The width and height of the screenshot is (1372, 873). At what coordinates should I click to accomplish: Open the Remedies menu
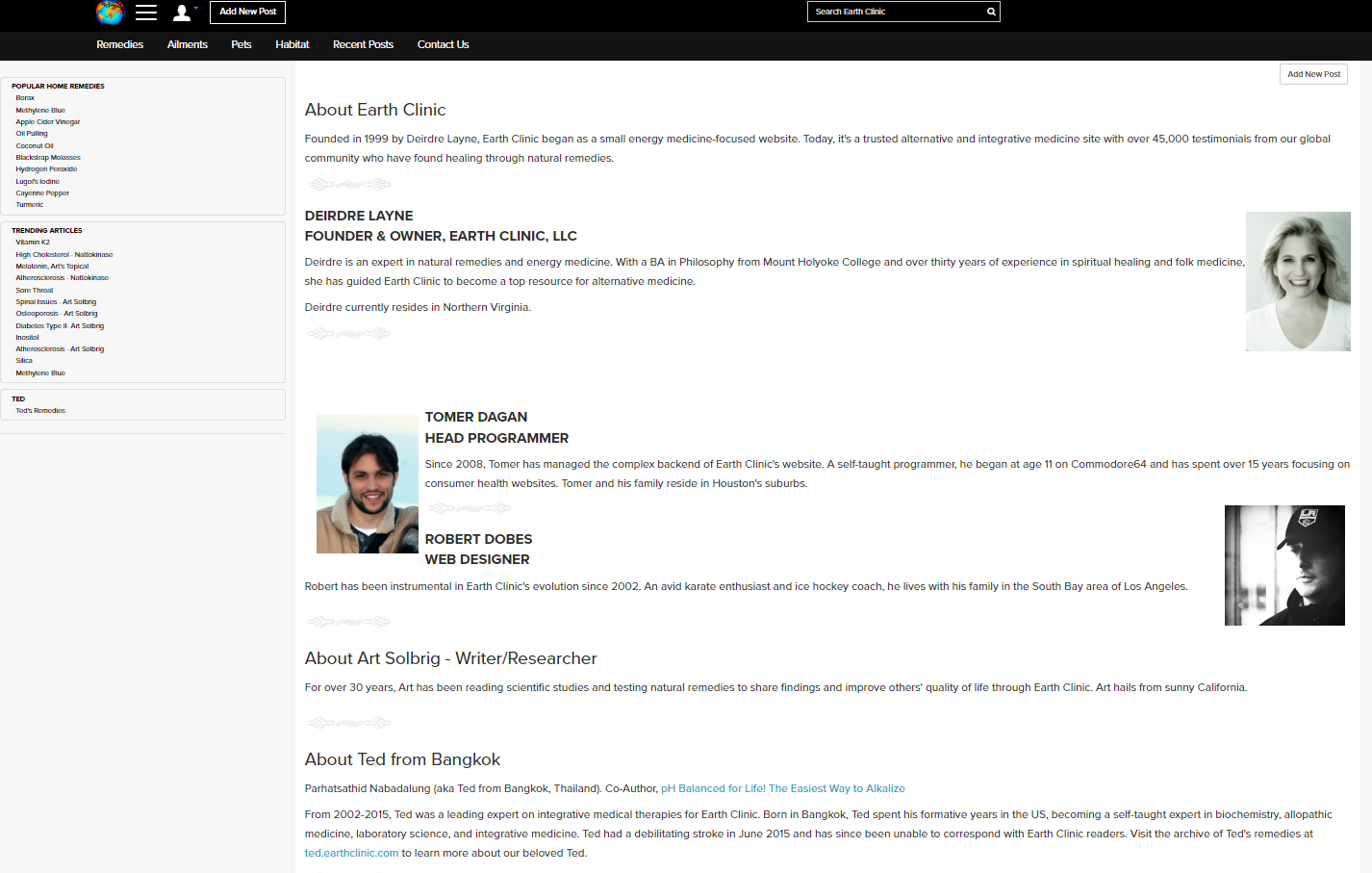tap(120, 45)
